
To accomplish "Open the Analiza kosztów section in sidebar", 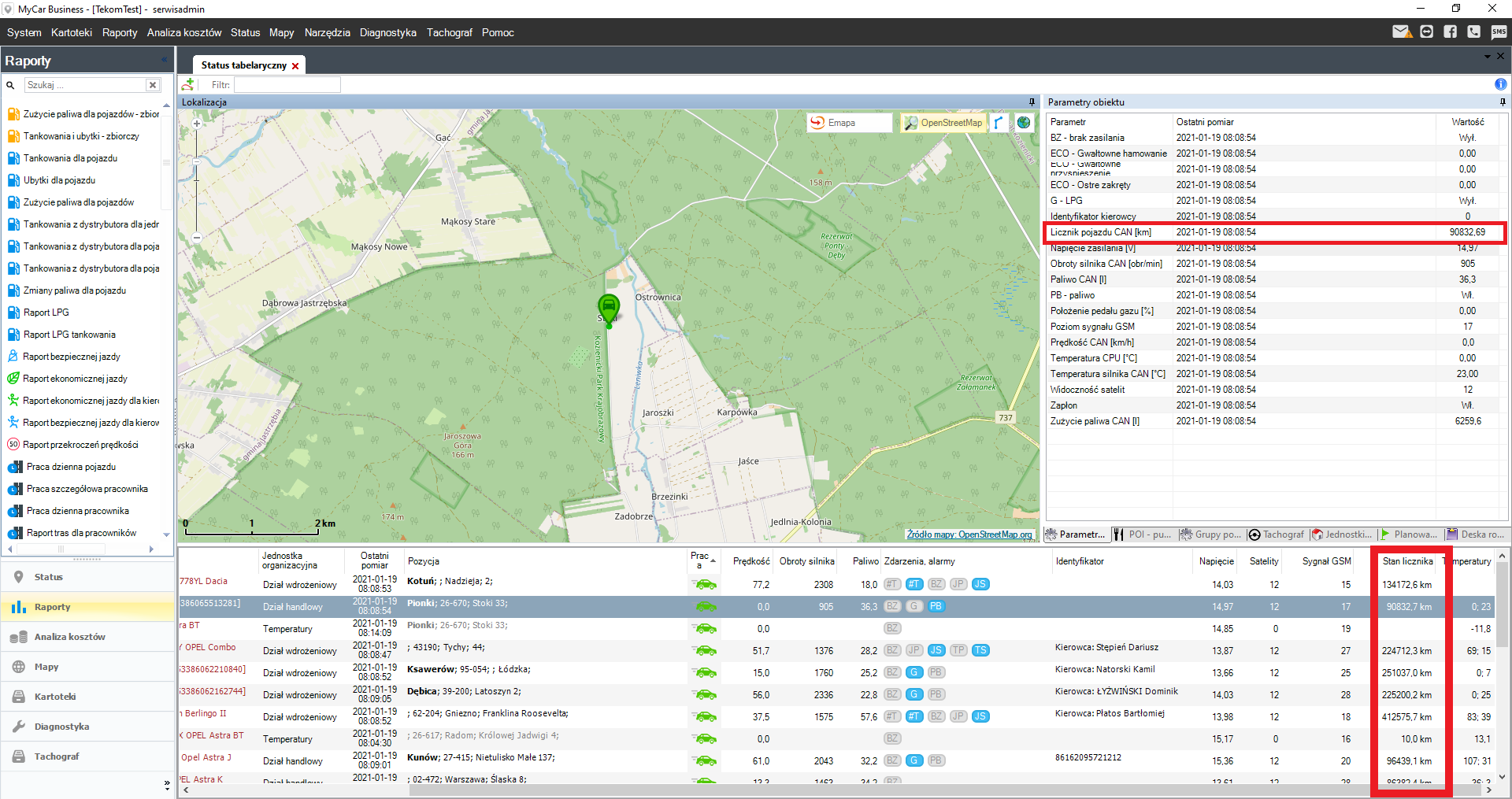I will (x=69, y=637).
